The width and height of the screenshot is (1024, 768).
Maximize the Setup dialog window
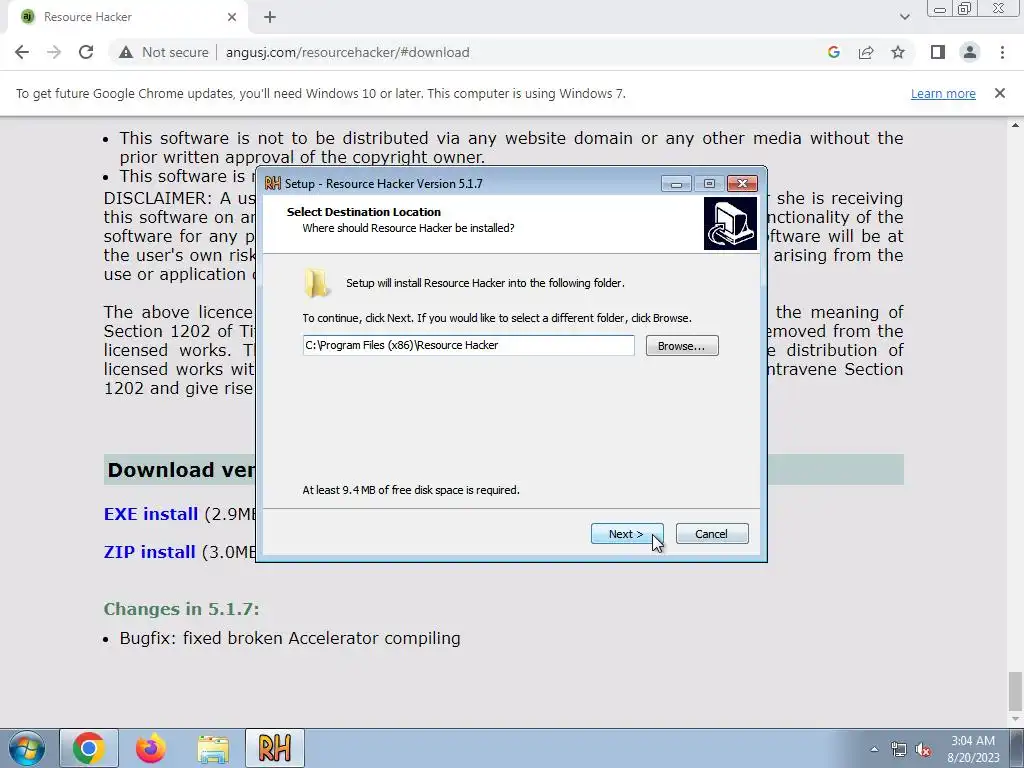(709, 184)
